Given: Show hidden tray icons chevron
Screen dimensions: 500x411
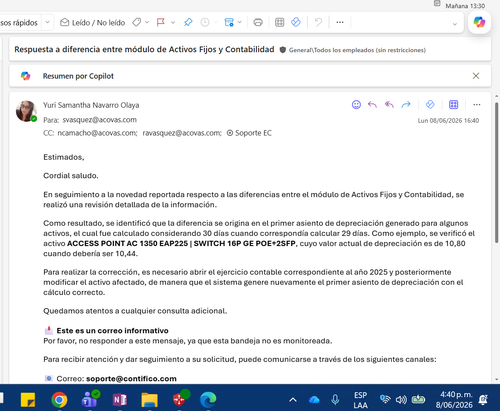Looking at the screenshot, I should coord(293,400).
